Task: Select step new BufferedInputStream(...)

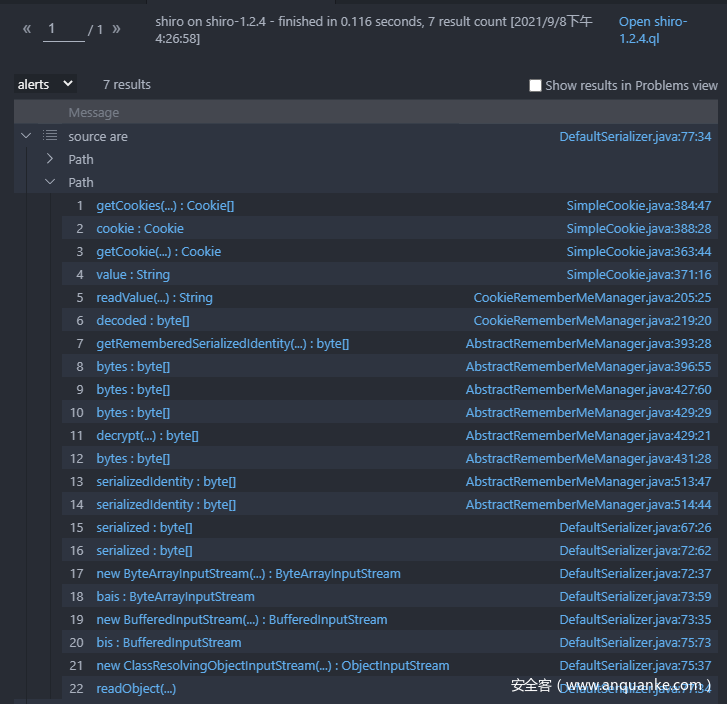Action: (242, 620)
